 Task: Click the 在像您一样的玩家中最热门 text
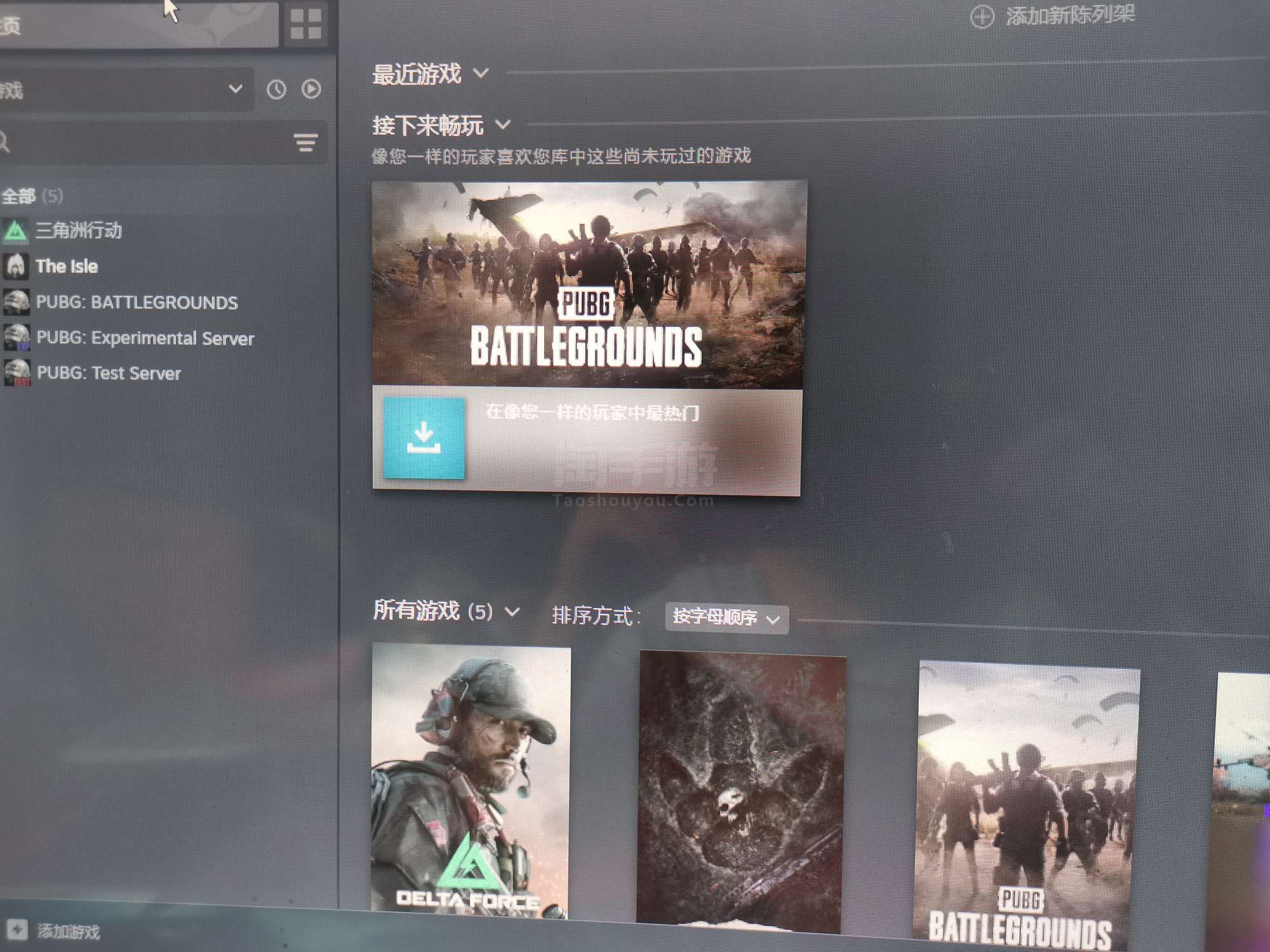pos(592,413)
